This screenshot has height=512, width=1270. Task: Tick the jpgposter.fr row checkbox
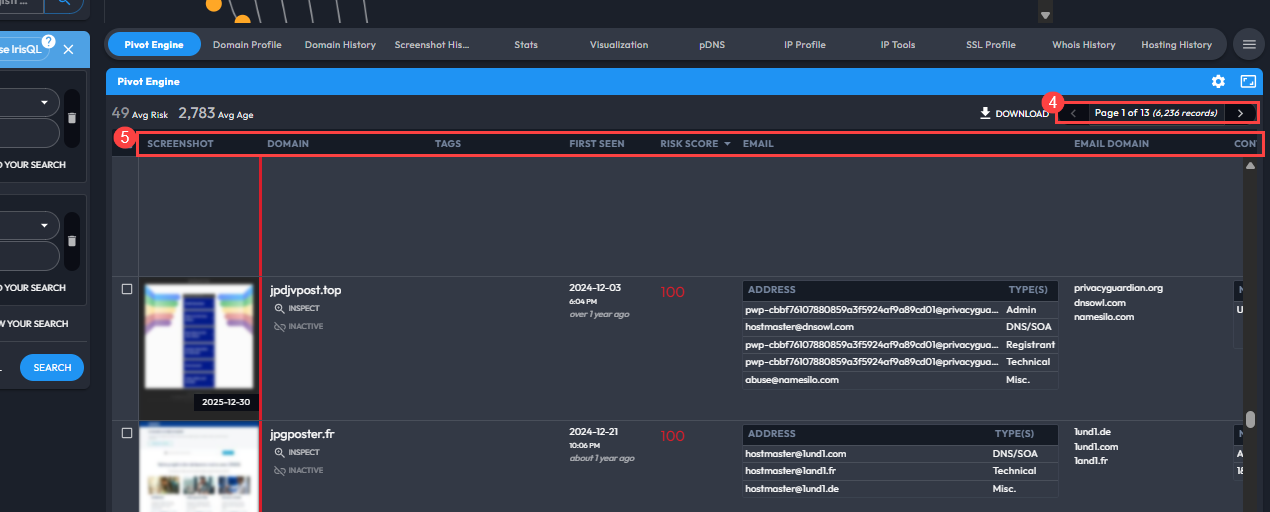pyautogui.click(x=126, y=433)
